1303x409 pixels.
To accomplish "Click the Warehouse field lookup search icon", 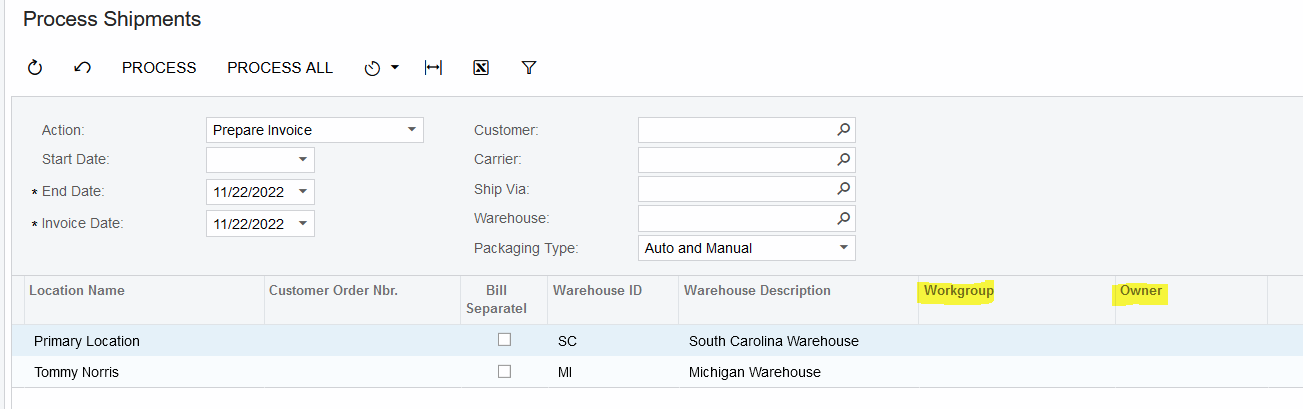I will pyautogui.click(x=844, y=218).
